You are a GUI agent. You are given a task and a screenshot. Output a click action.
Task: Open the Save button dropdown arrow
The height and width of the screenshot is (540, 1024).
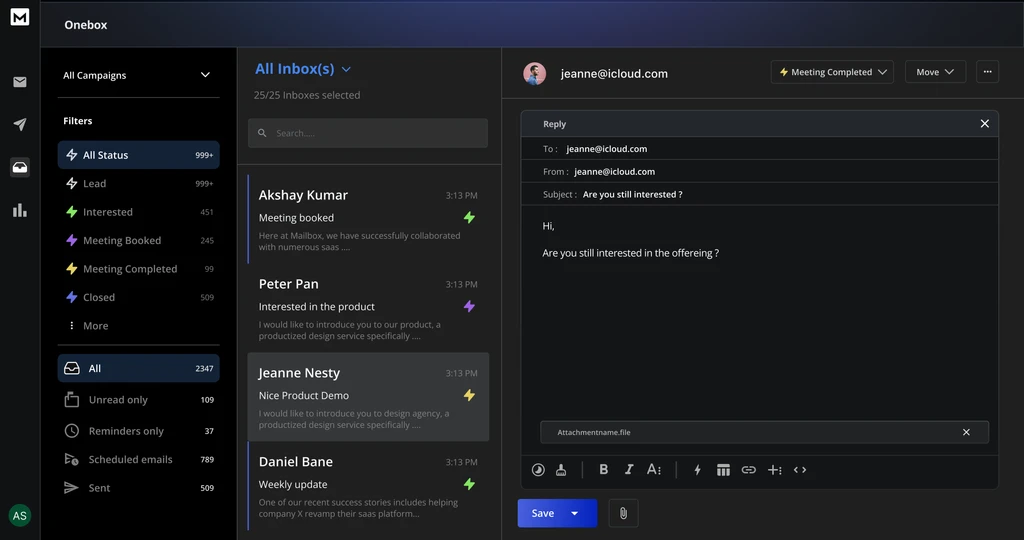575,513
